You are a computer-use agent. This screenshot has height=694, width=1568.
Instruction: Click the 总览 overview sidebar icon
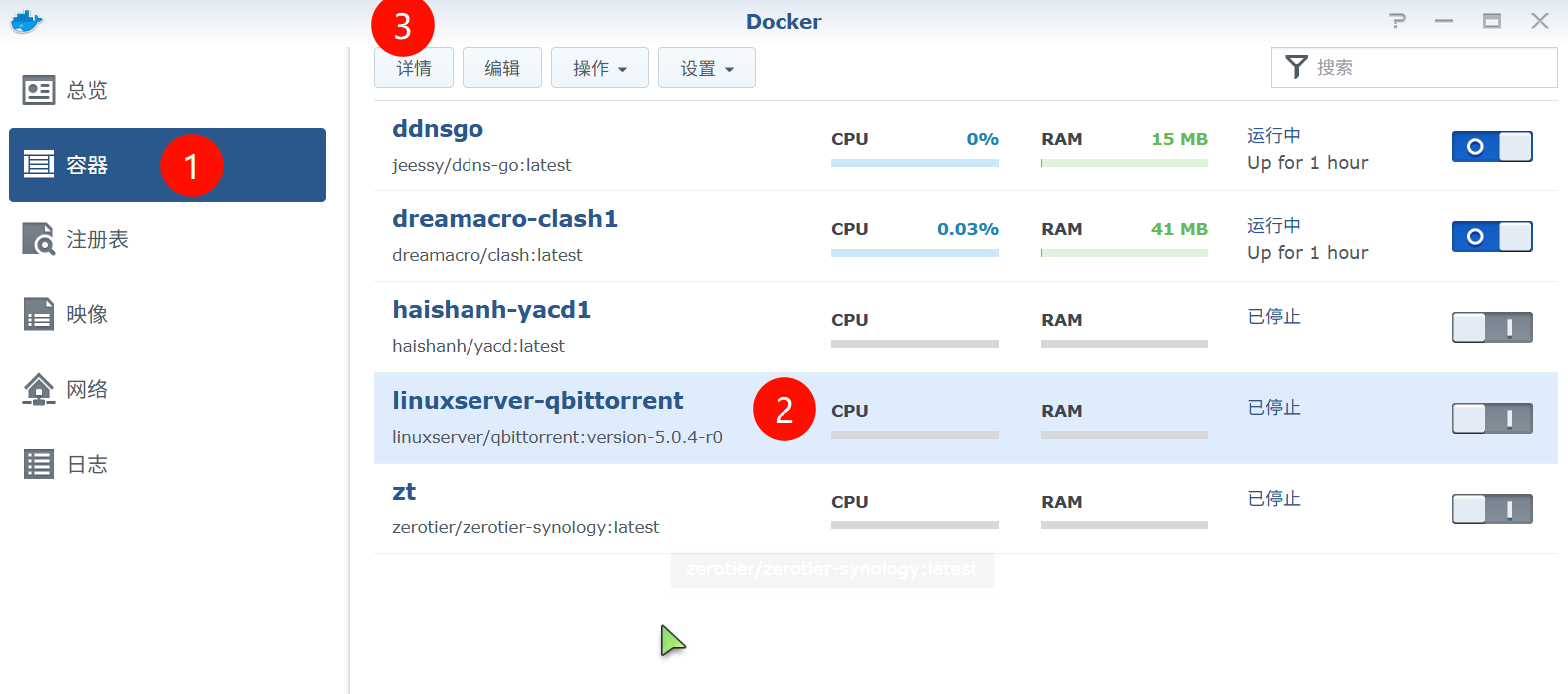tap(39, 91)
